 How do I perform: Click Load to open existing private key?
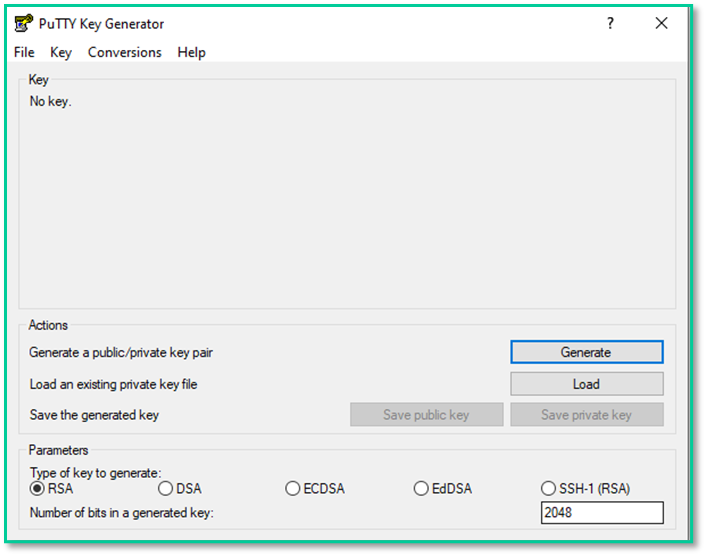coord(586,384)
